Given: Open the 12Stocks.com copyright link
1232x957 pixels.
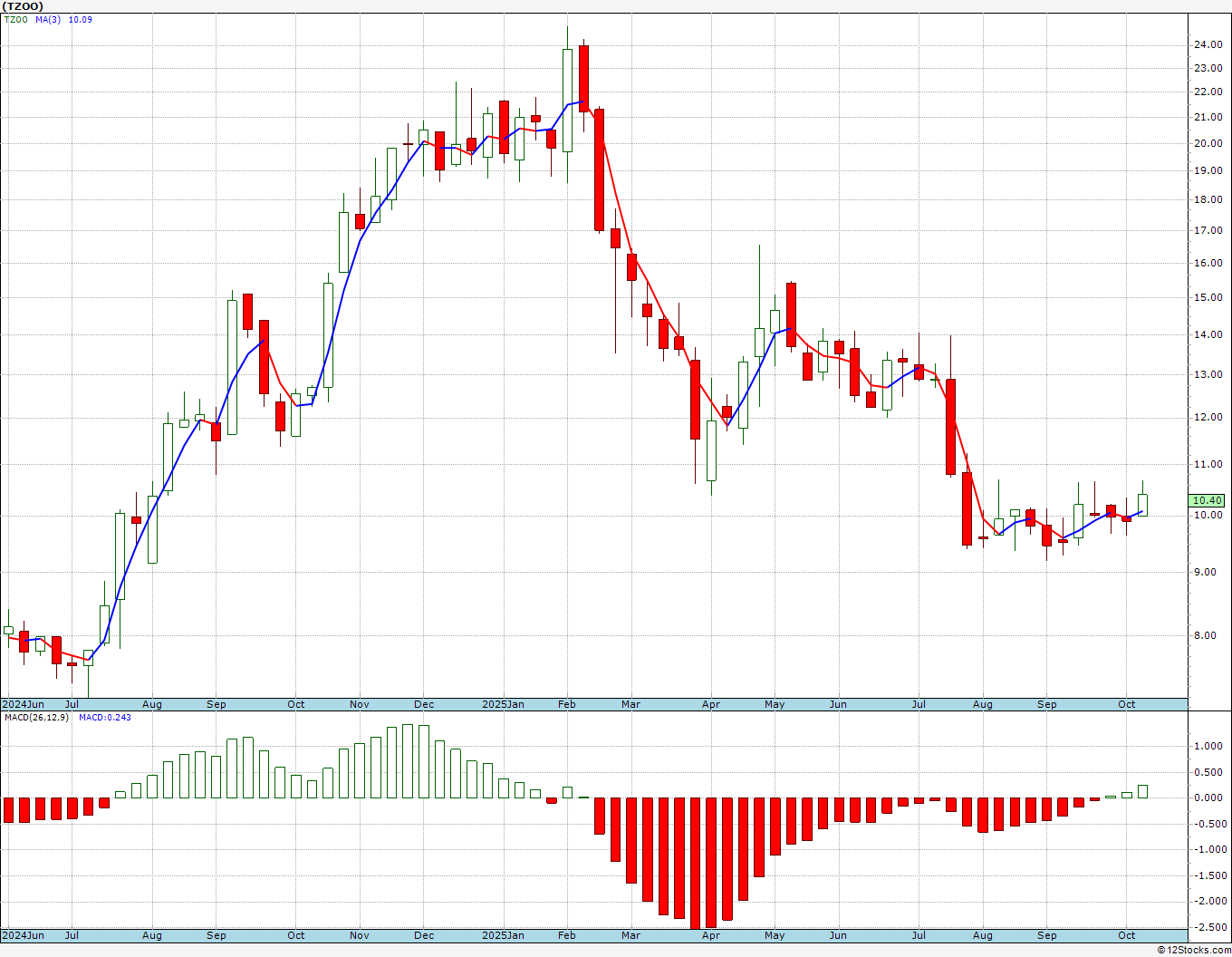Looking at the screenshot, I should pyautogui.click(x=1194, y=950).
